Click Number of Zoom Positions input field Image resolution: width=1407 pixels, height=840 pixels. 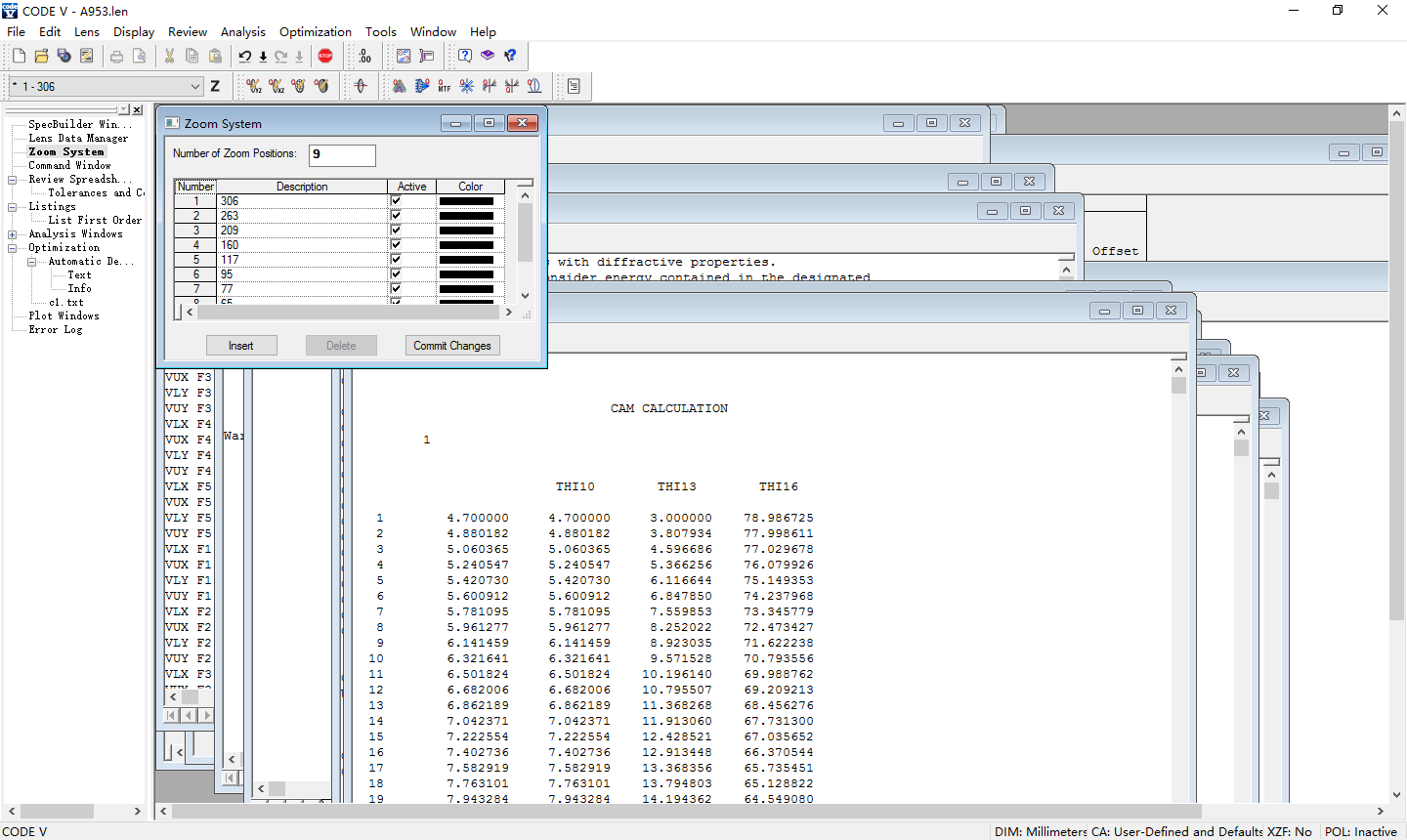point(342,154)
